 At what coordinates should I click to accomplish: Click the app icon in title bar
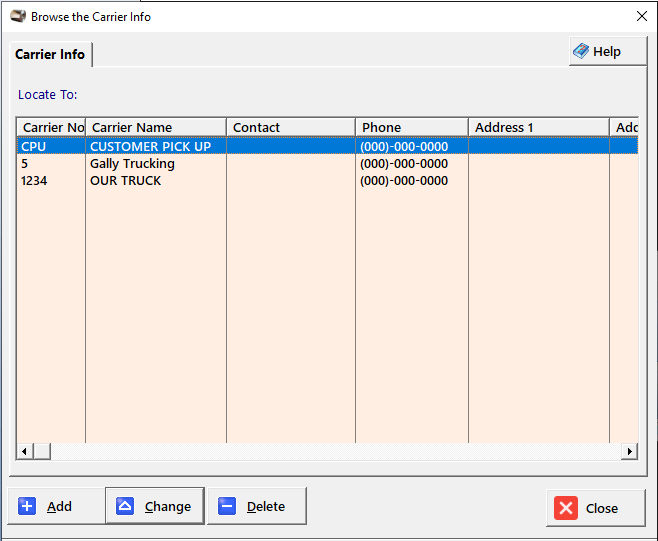17,16
